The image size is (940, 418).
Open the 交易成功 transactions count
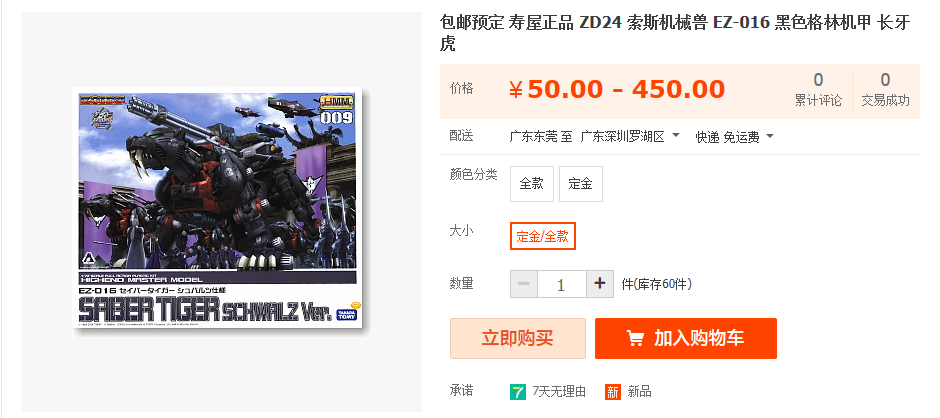click(885, 90)
